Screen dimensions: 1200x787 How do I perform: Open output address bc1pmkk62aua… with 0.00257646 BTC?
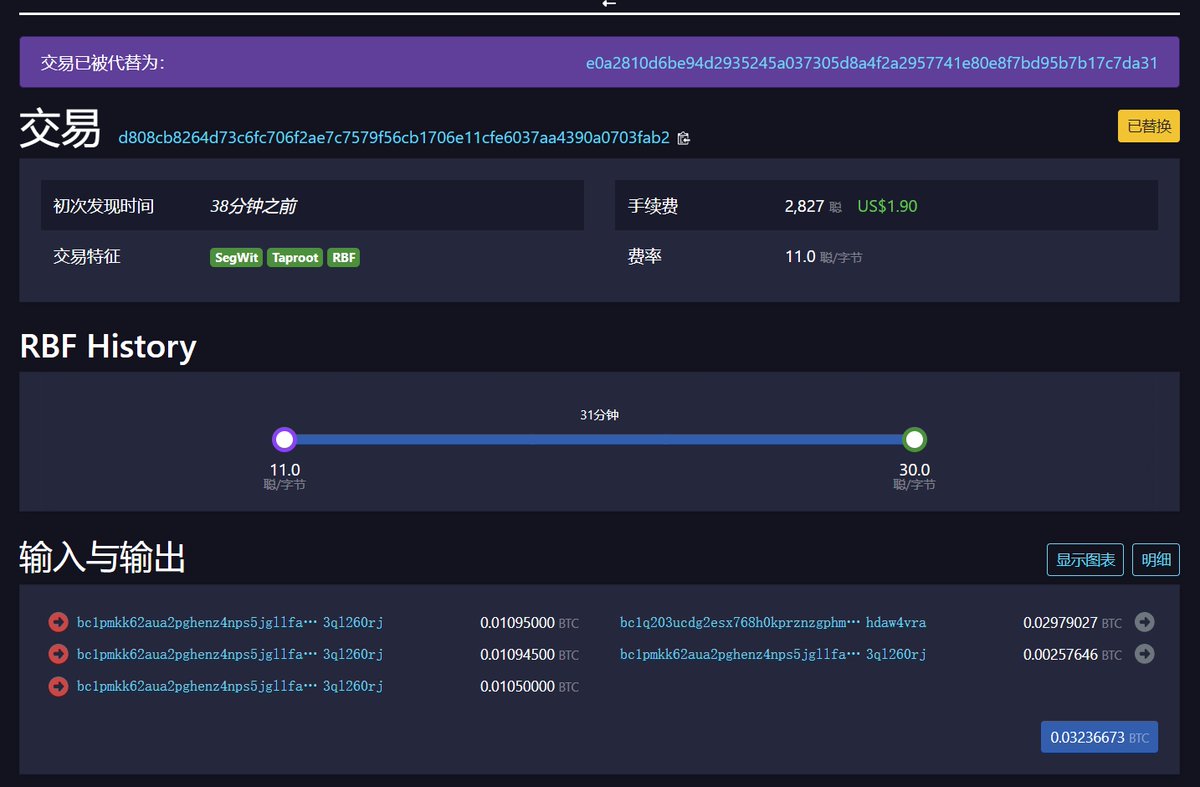773,654
